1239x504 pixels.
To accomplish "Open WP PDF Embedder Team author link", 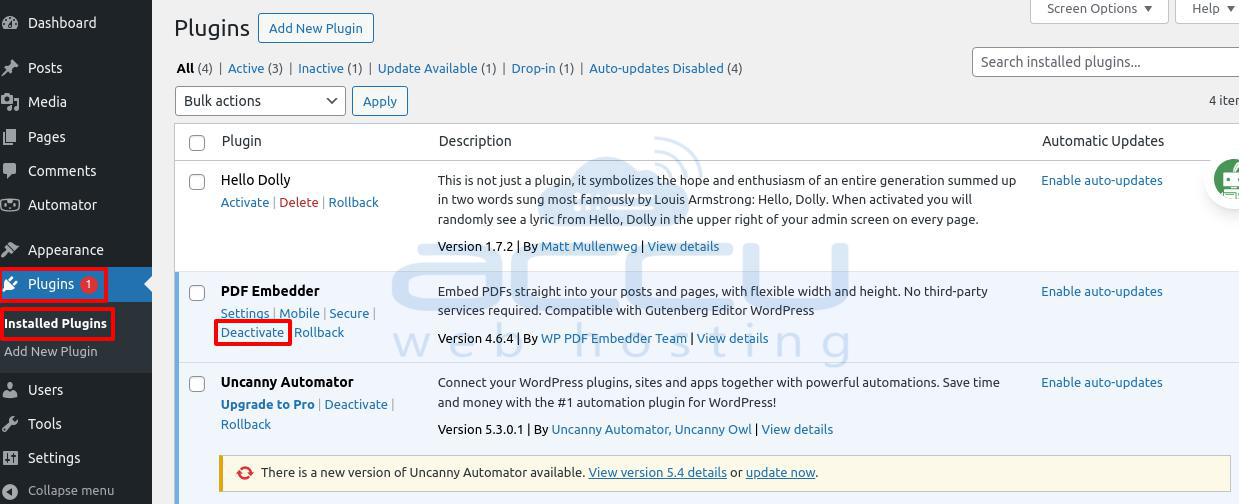I will pos(614,339).
